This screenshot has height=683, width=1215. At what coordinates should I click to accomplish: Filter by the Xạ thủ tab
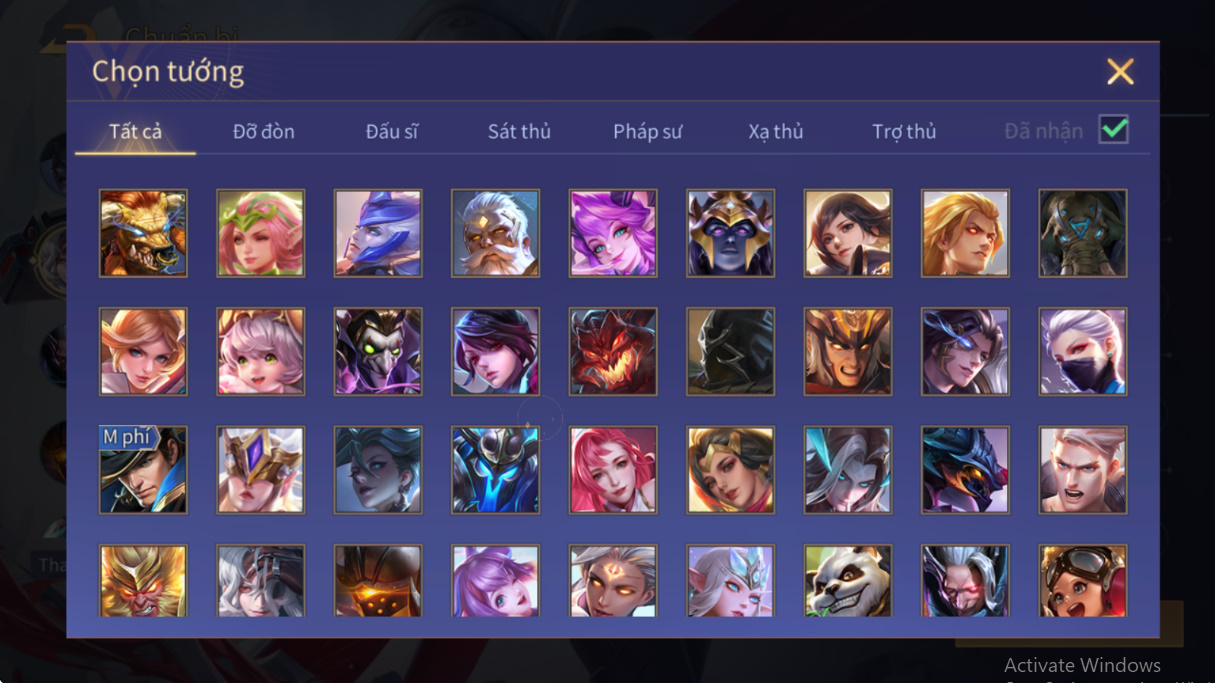coord(776,131)
